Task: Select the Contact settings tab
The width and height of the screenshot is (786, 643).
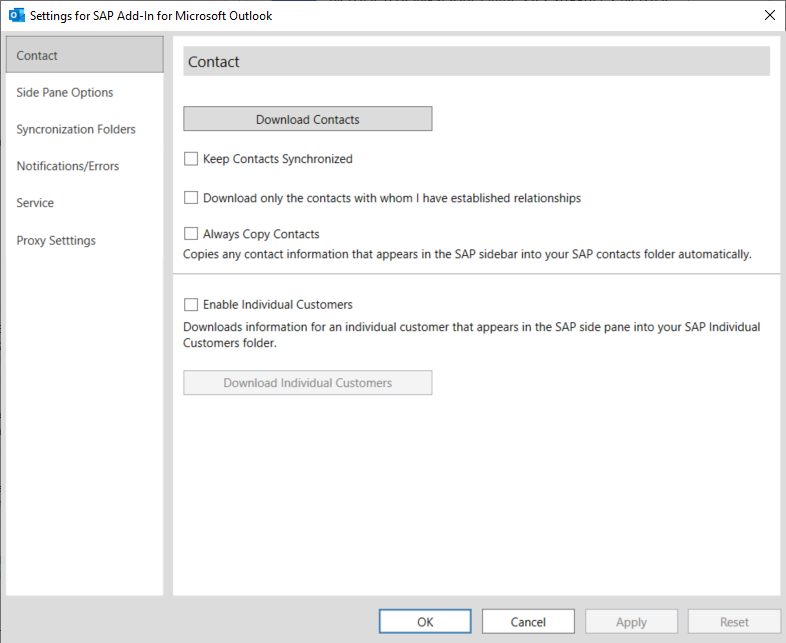Action: (85, 55)
